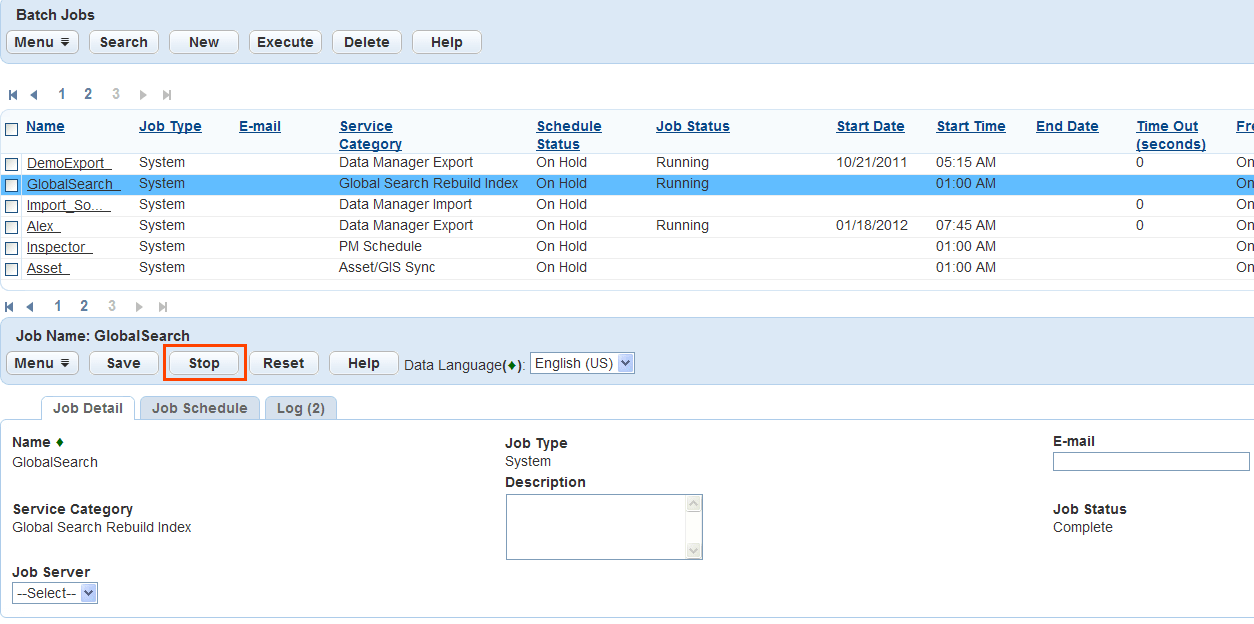The width and height of the screenshot is (1254, 624).
Task: Select the checkbox next to Alex job
Action: [x=12, y=227]
